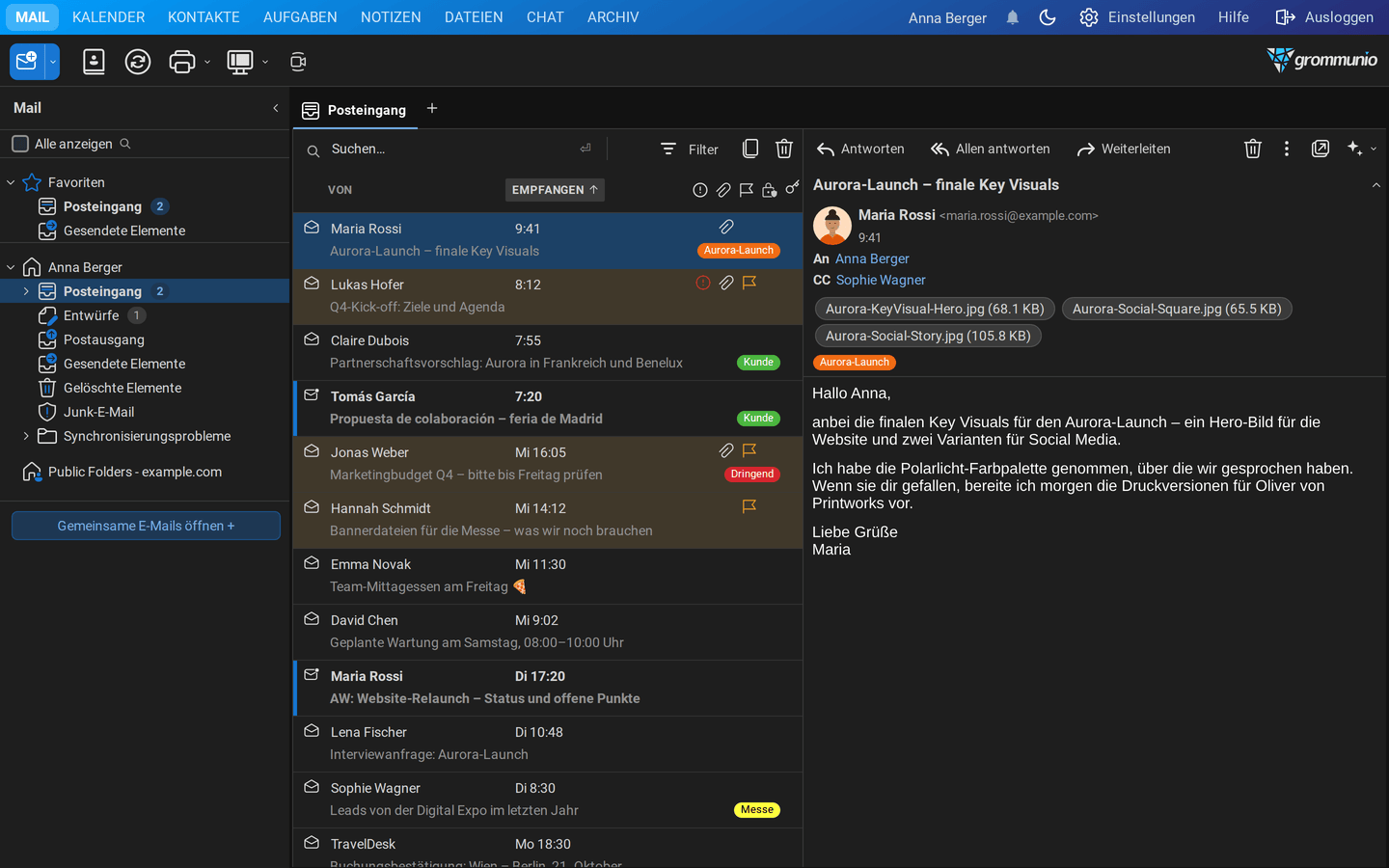Collapse the Mail side panel
Image resolution: width=1389 pixels, height=868 pixels.
(276, 108)
